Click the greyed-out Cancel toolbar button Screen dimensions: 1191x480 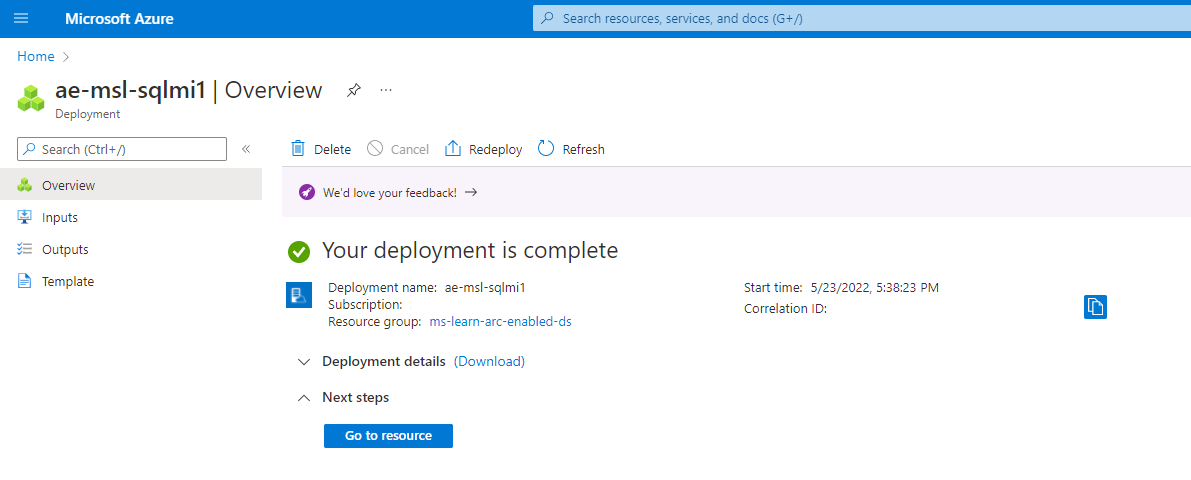click(398, 149)
